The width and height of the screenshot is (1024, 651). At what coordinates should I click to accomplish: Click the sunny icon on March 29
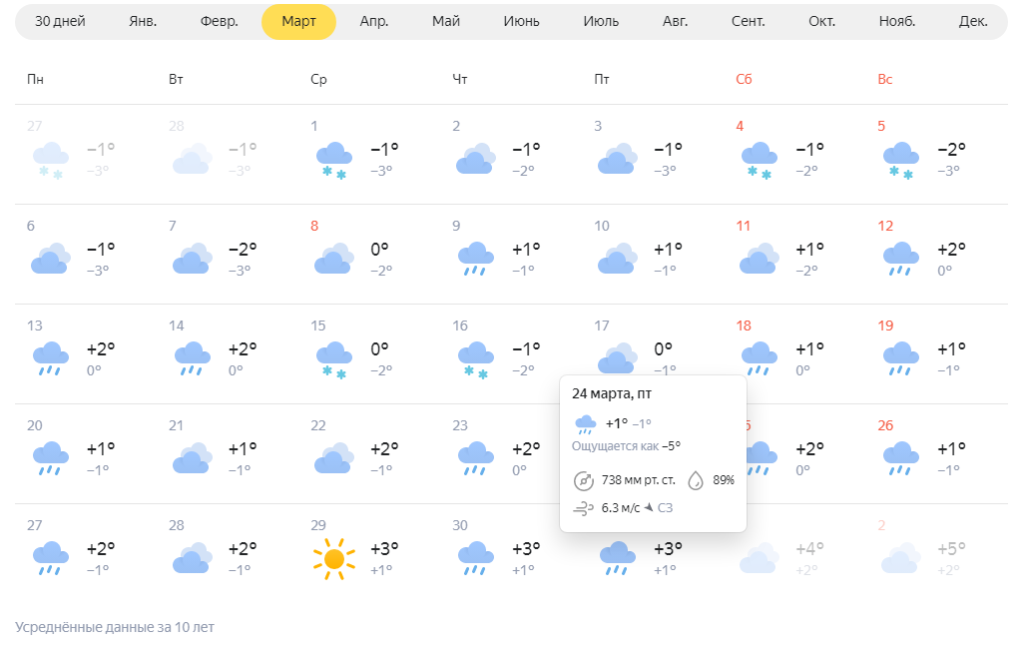334,559
